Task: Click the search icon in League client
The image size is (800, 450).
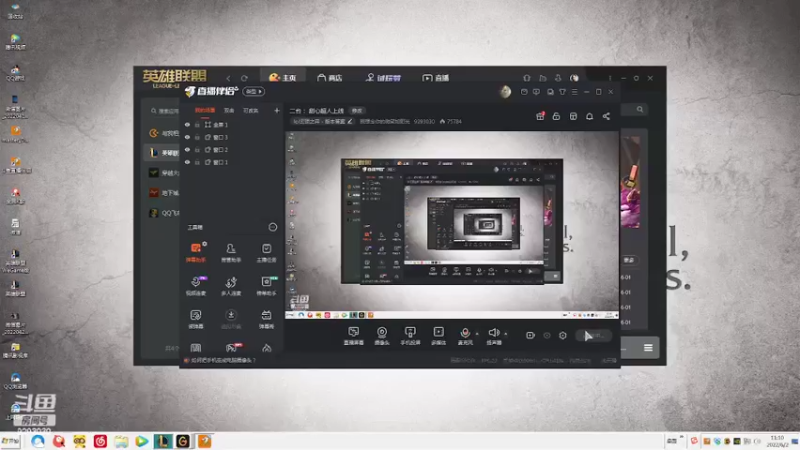Action: tap(640, 109)
